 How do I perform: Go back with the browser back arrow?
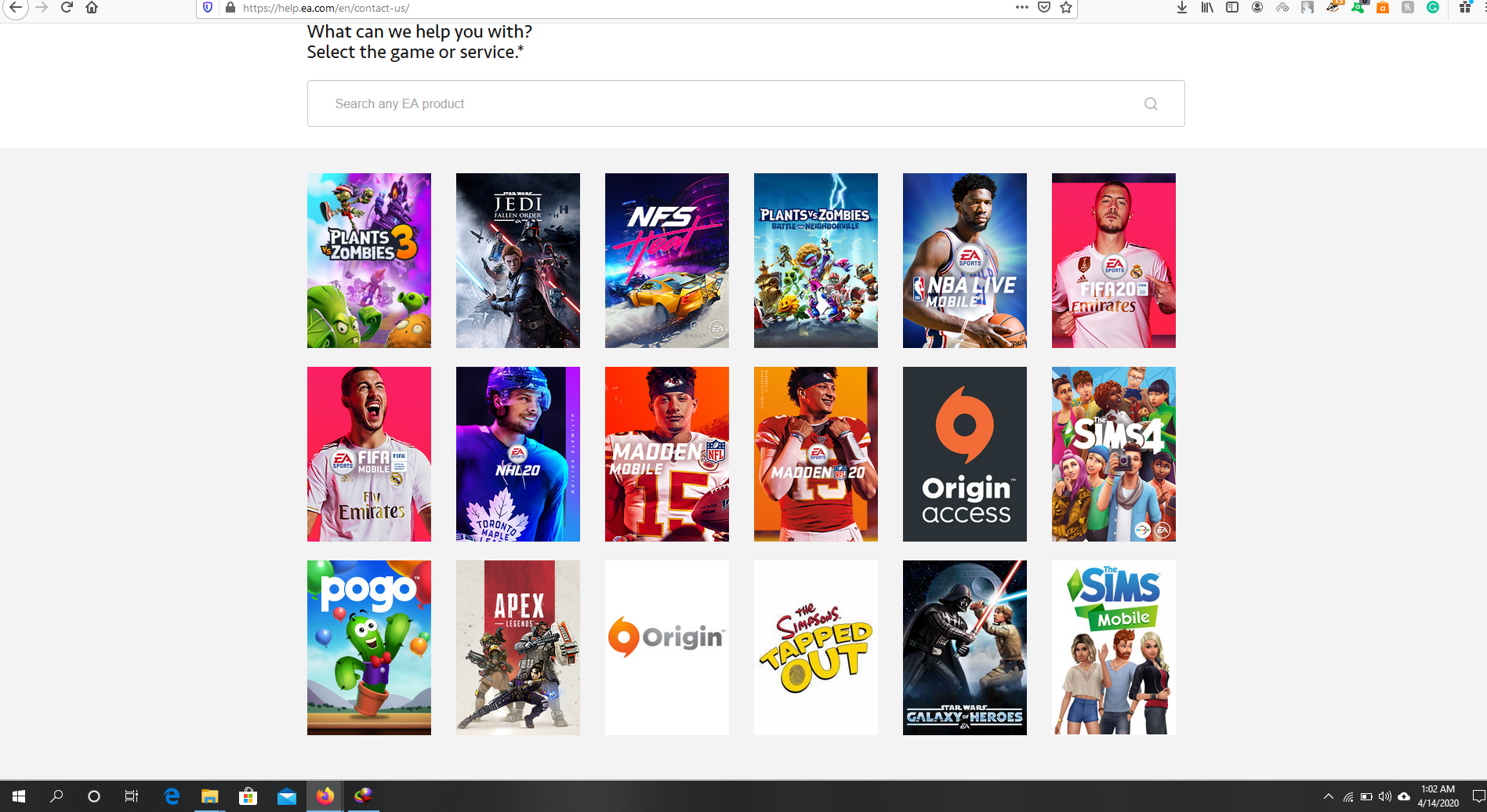pos(16,8)
